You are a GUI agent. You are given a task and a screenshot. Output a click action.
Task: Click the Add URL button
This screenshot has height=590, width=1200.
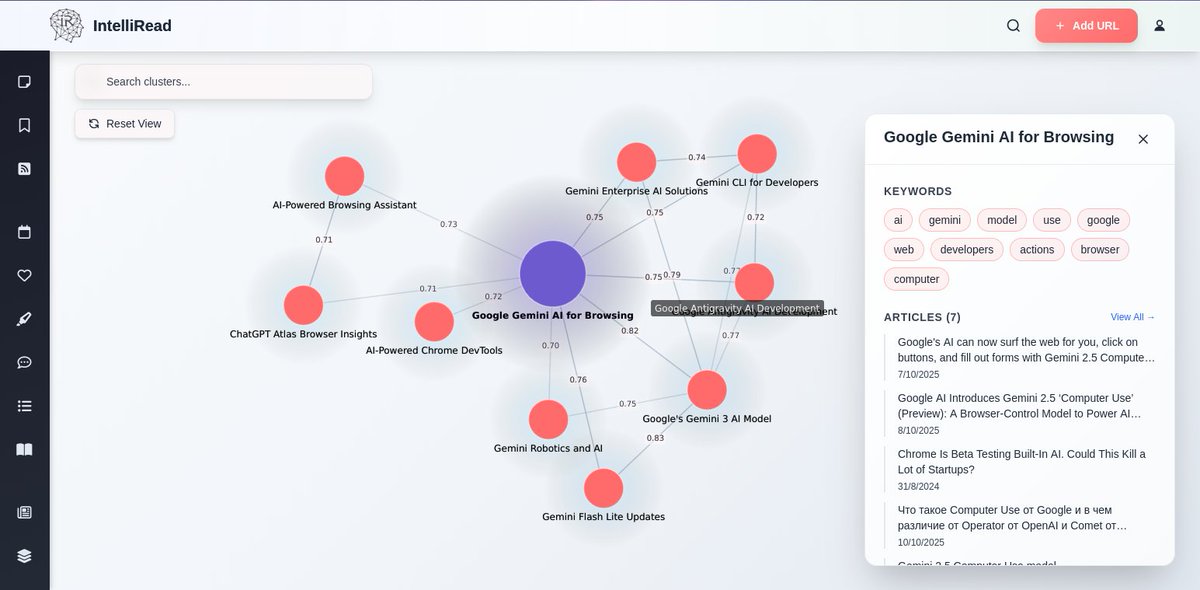point(1086,25)
